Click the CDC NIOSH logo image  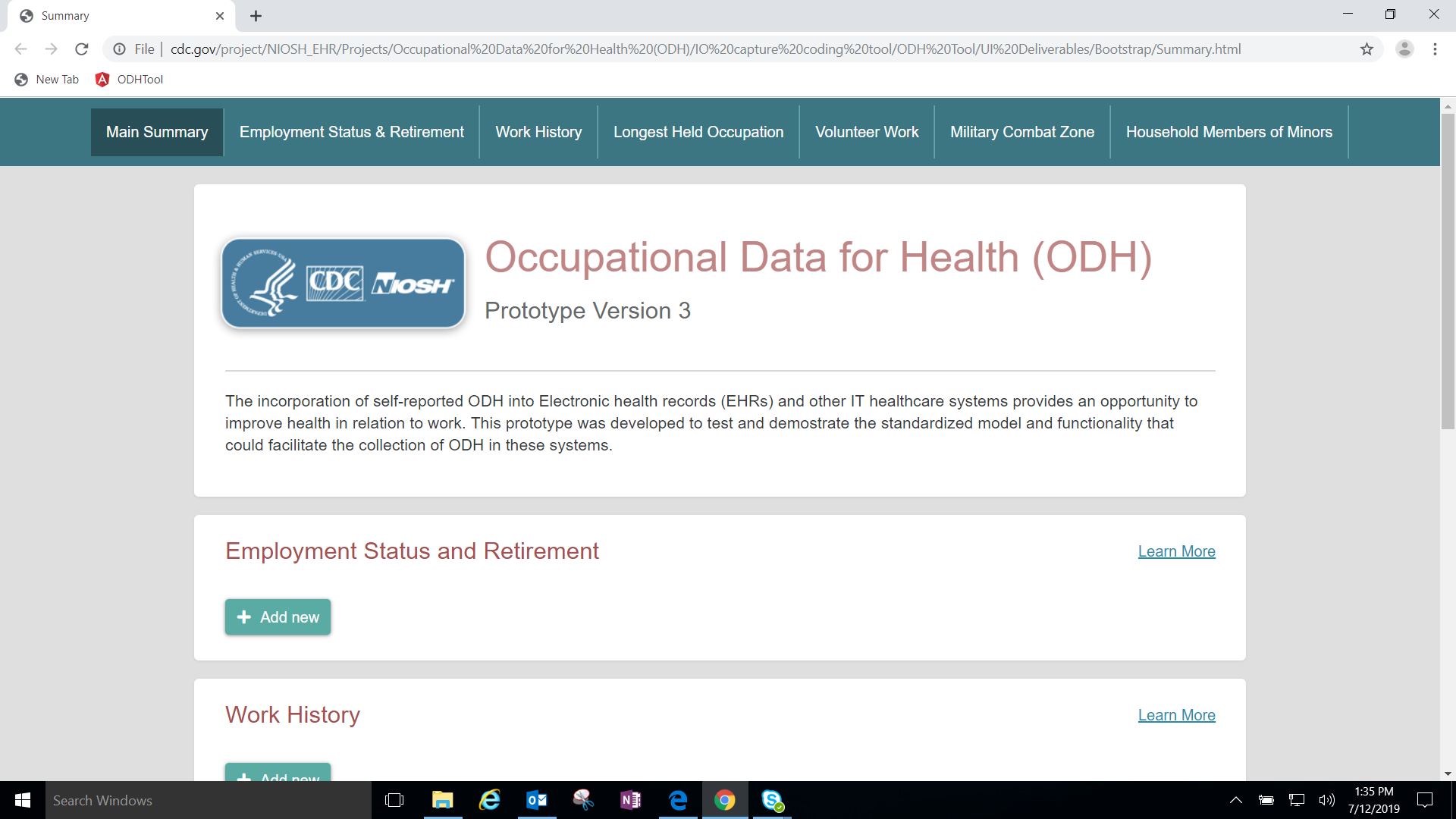pos(343,284)
